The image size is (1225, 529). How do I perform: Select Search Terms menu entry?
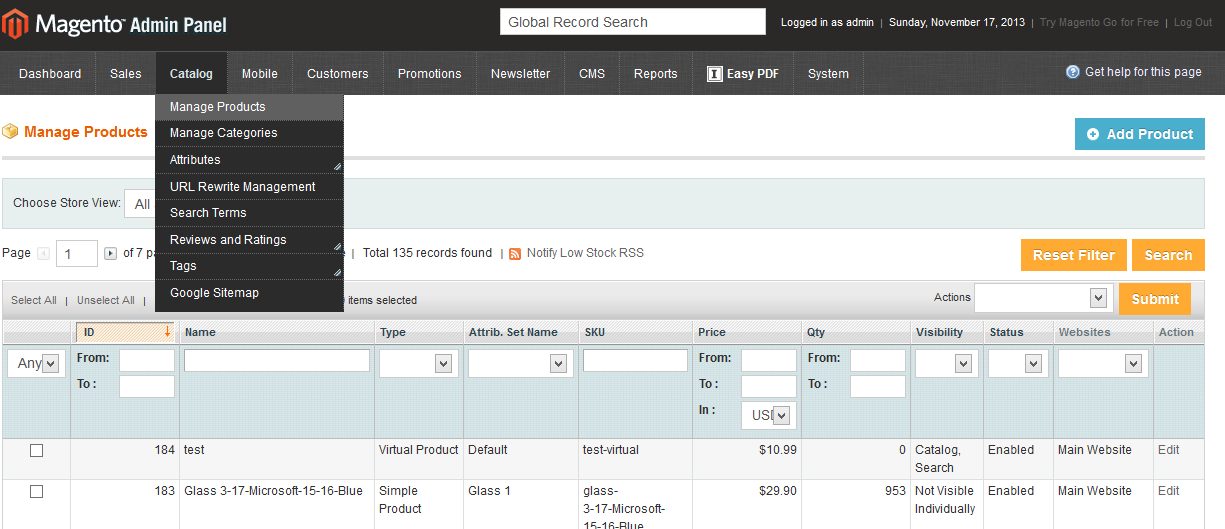point(249,213)
